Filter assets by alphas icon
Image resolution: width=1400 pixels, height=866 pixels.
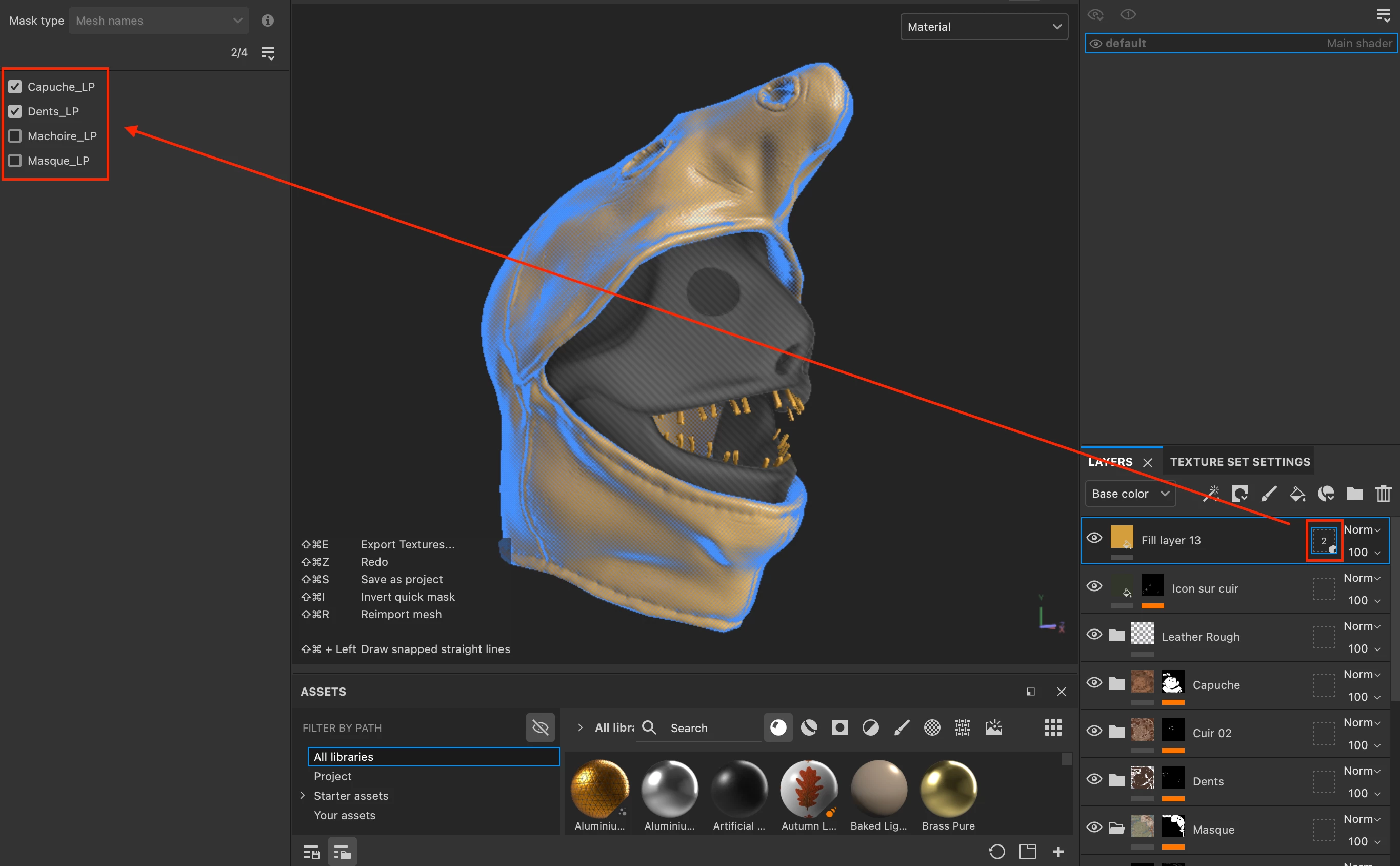(x=932, y=727)
